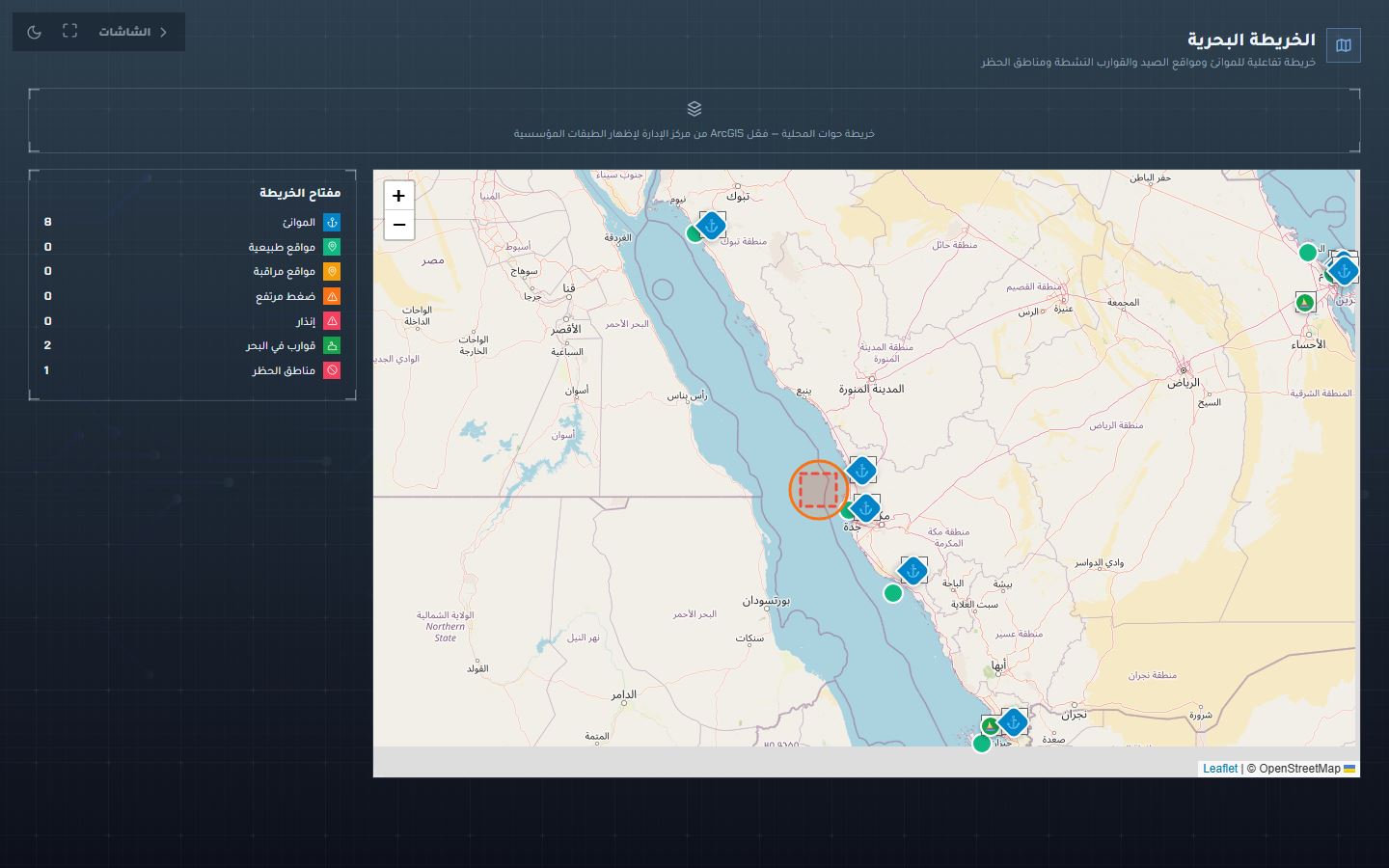Click the map icon beside the page title
The height and width of the screenshot is (868, 1389).
(1344, 44)
